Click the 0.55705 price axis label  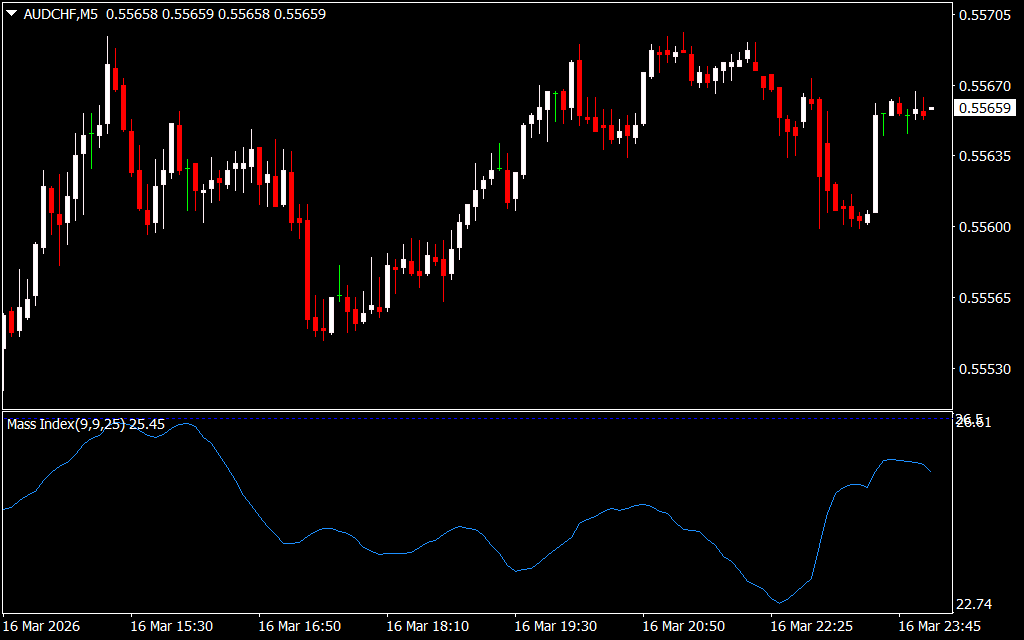[985, 15]
